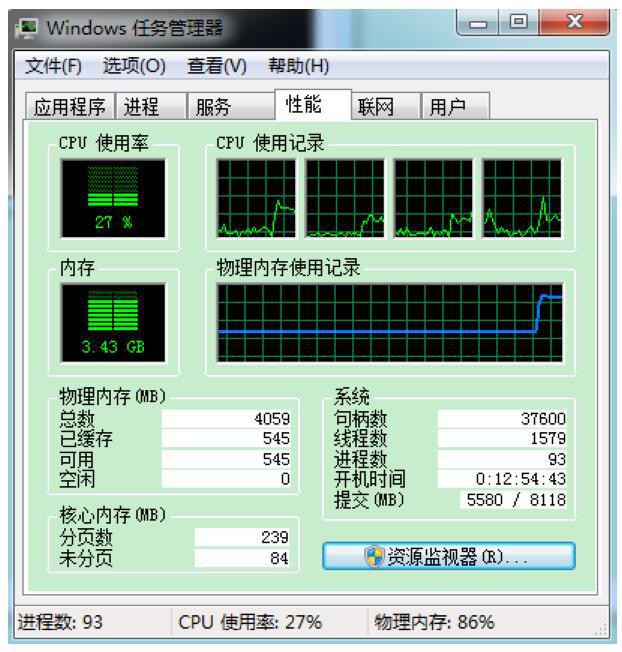Click the 物理内存(MB) group label
The height and width of the screenshot is (652, 622).
(113, 396)
